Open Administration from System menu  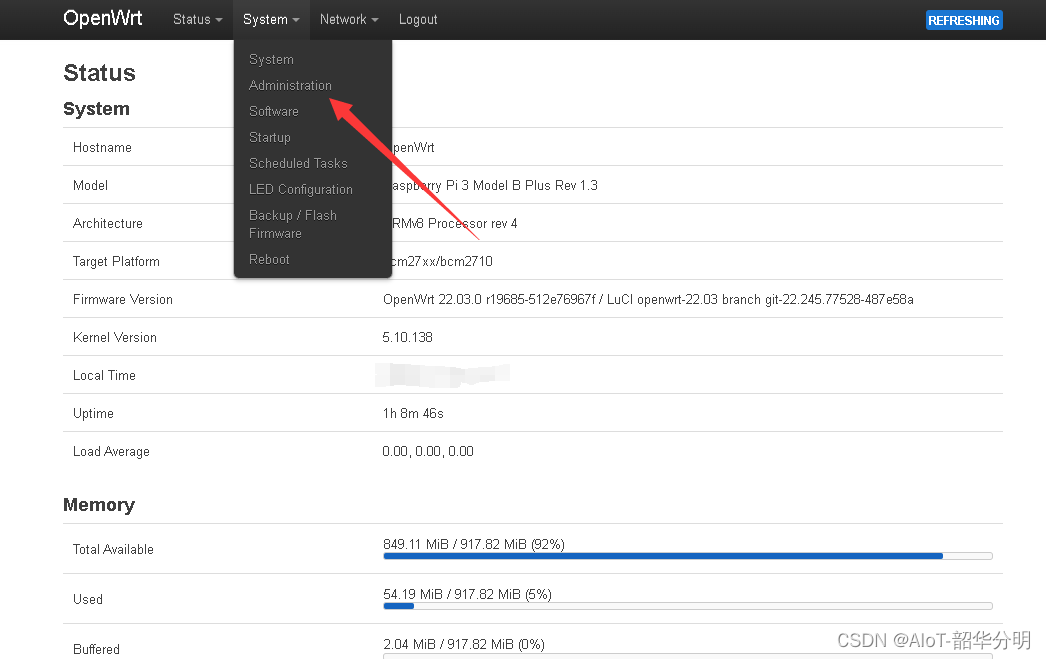(290, 85)
